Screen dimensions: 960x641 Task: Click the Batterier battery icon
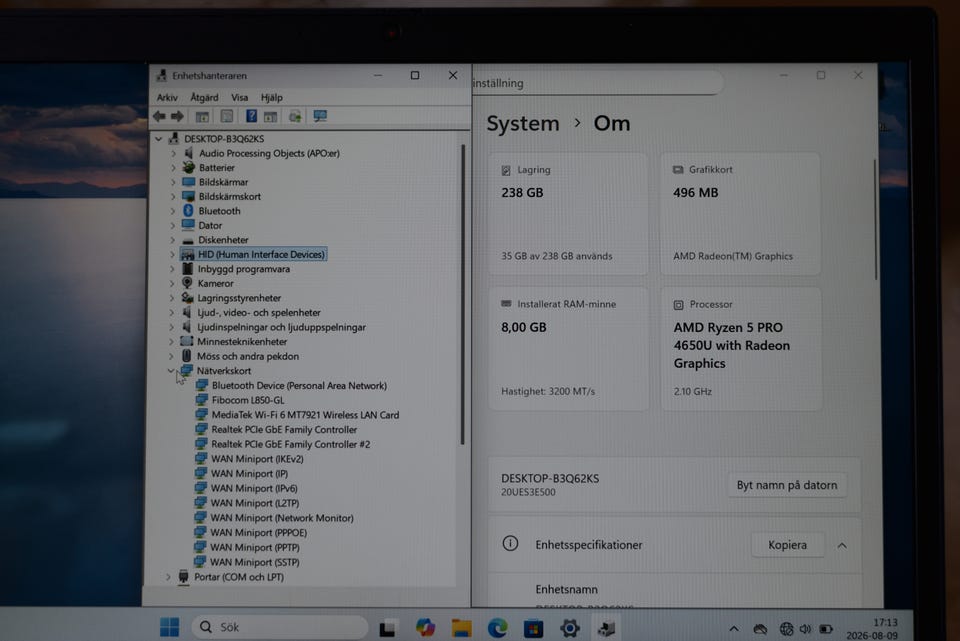click(x=189, y=167)
